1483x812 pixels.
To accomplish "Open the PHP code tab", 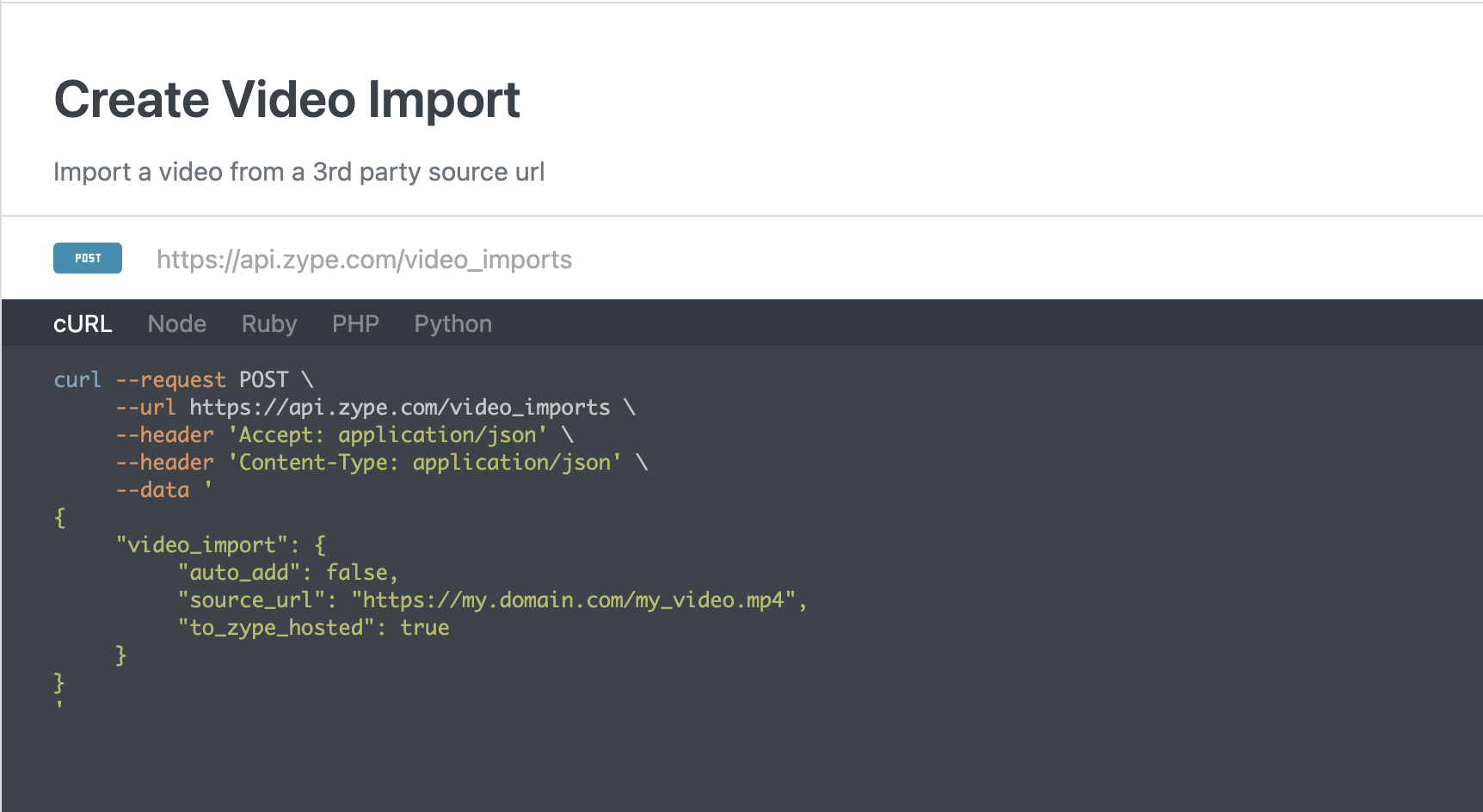I will point(355,323).
